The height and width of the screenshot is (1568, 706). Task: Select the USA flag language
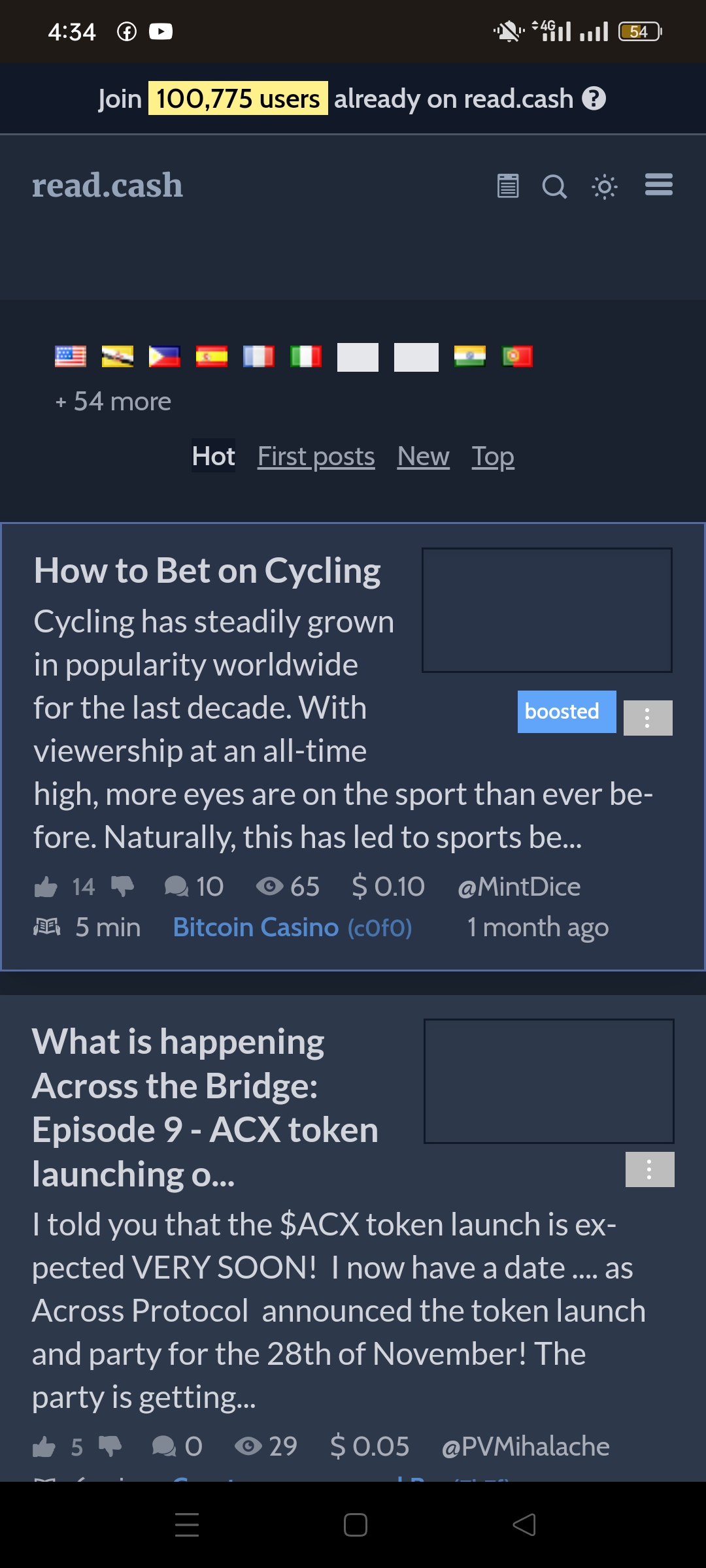tap(71, 357)
